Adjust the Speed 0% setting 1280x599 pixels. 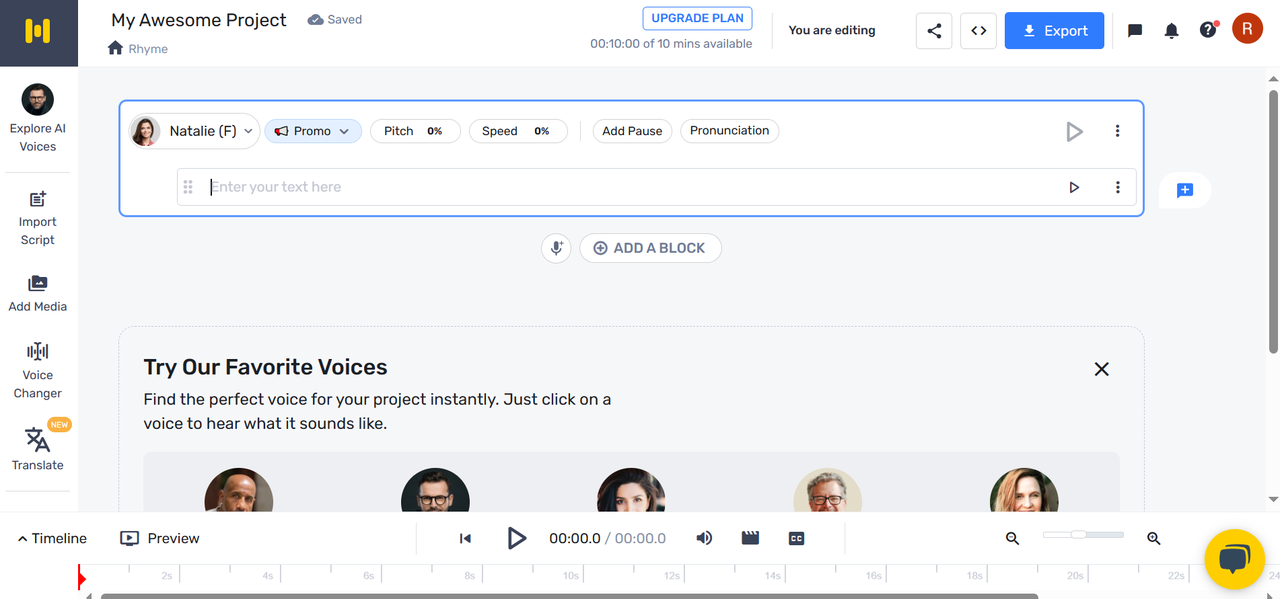coord(518,131)
